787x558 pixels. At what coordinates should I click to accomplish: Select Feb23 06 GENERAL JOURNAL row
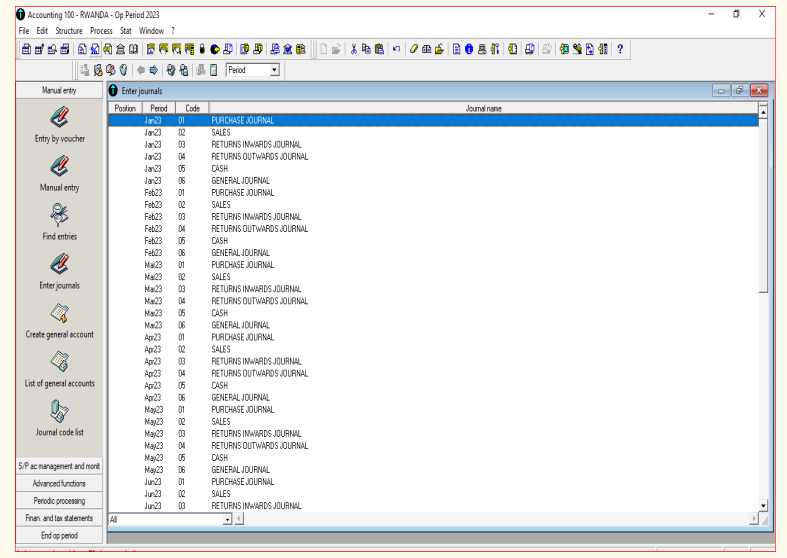coord(433,253)
